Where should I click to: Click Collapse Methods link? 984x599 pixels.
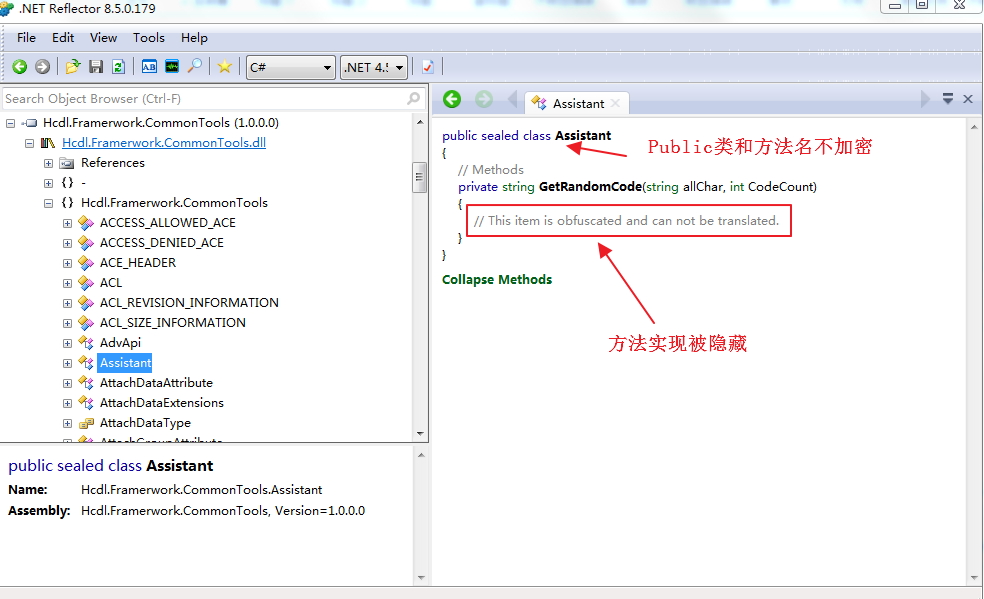[497, 280]
